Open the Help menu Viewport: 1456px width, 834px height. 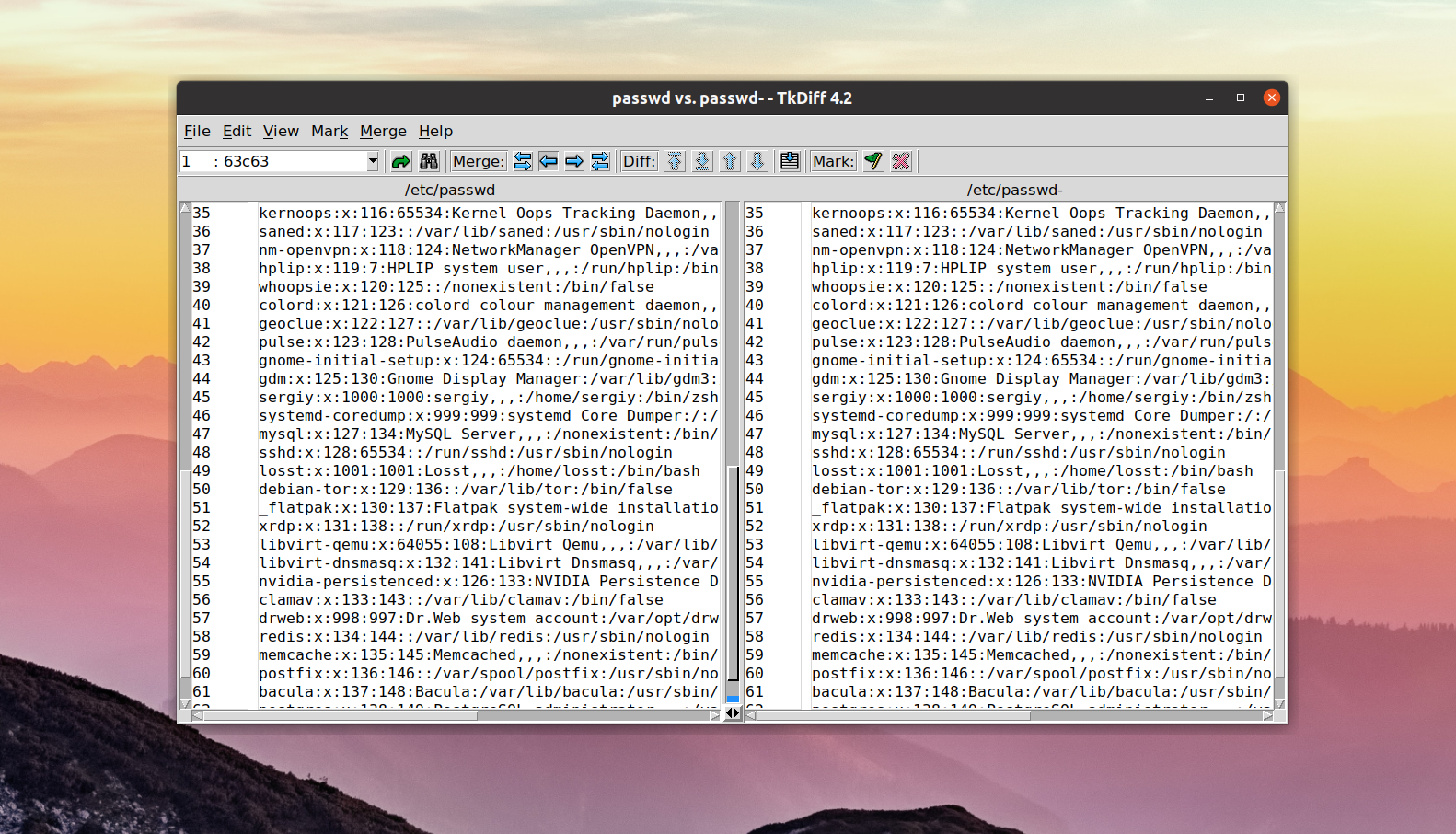435,131
